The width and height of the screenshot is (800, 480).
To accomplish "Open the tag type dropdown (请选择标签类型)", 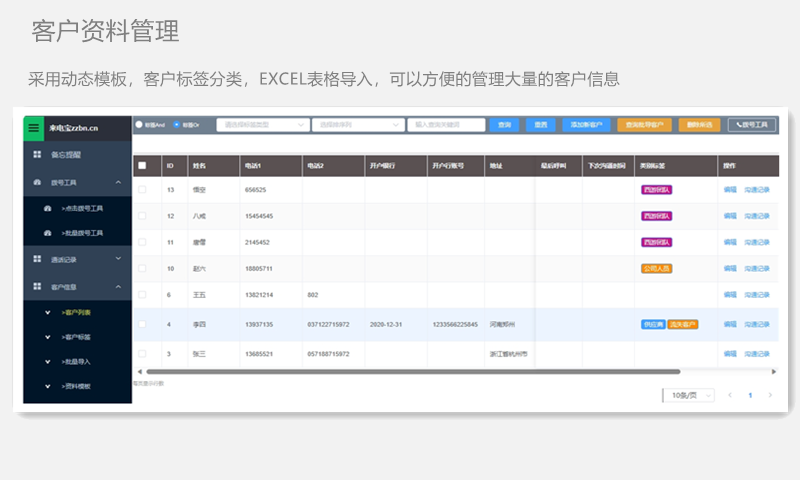I will coord(263,125).
